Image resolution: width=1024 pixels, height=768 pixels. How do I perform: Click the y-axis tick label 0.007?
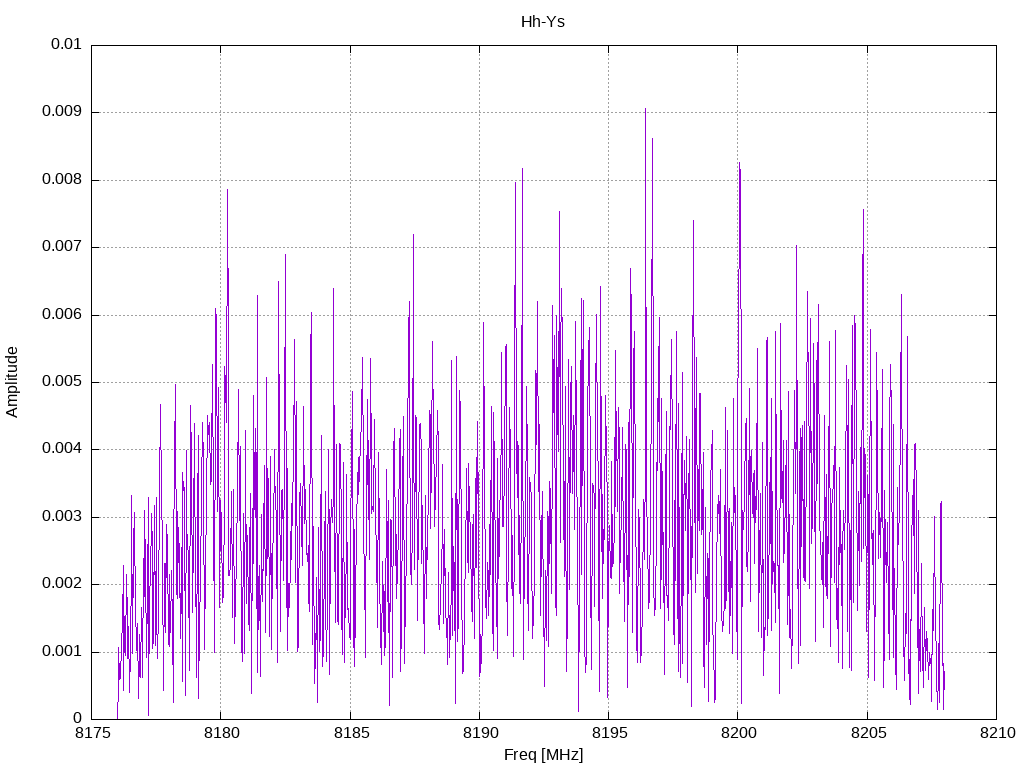62,247
